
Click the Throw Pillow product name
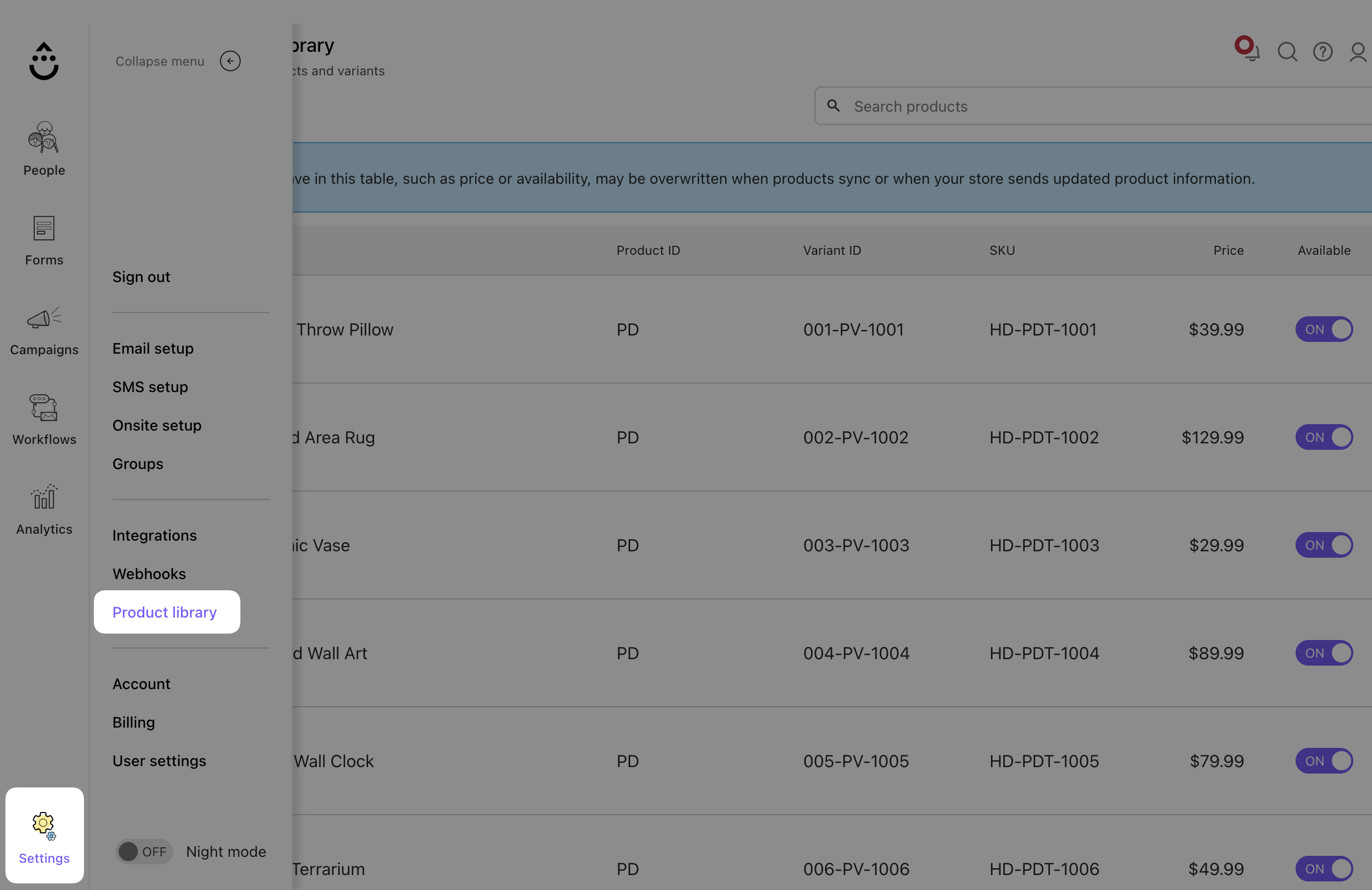click(x=344, y=329)
